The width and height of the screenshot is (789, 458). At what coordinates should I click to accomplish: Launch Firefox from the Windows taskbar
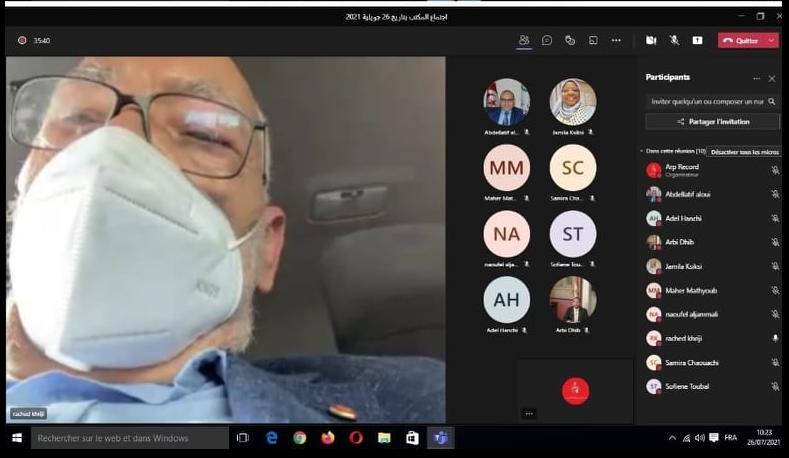(x=328, y=438)
